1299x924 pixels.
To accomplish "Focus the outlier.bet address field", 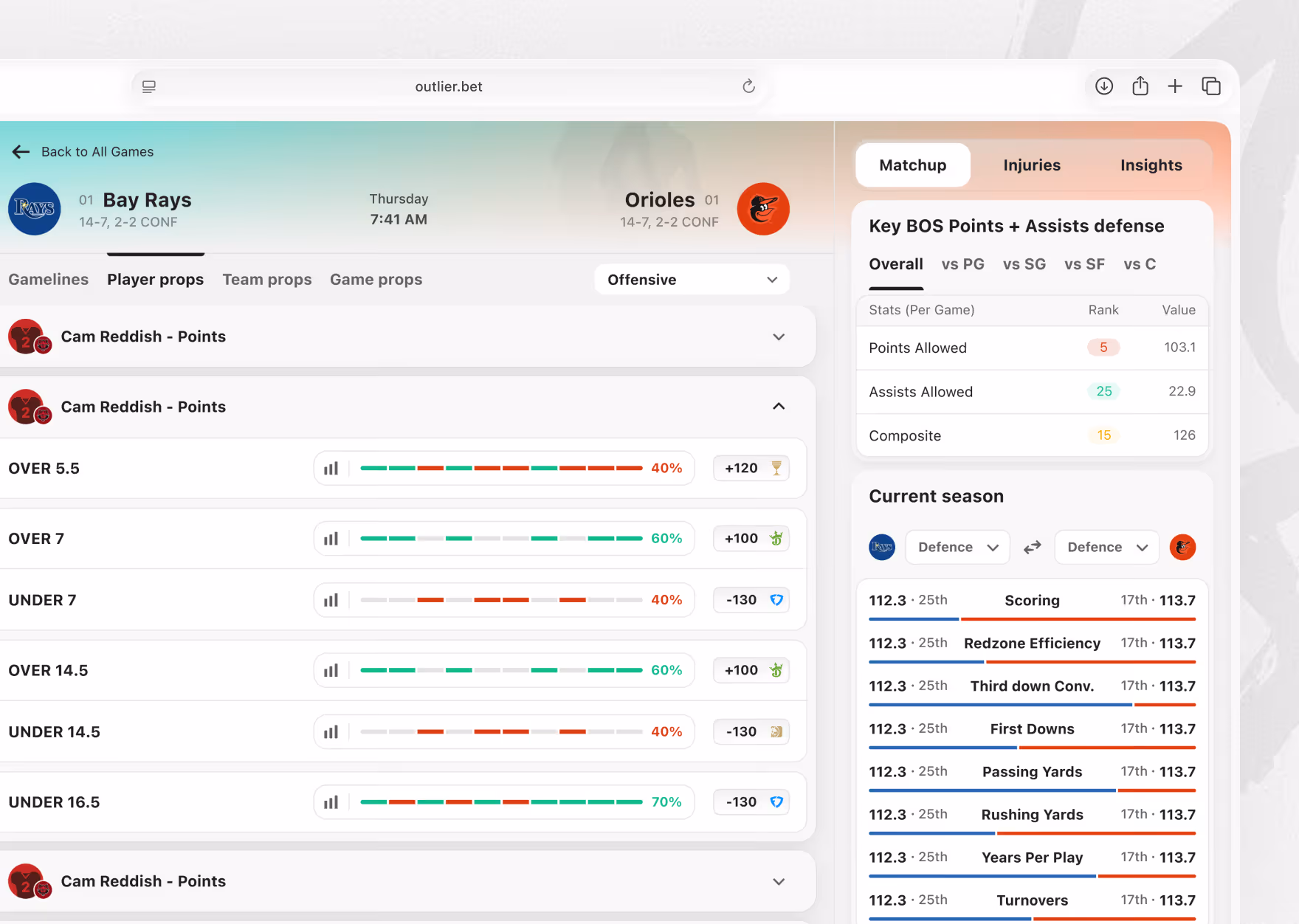I will [x=449, y=86].
